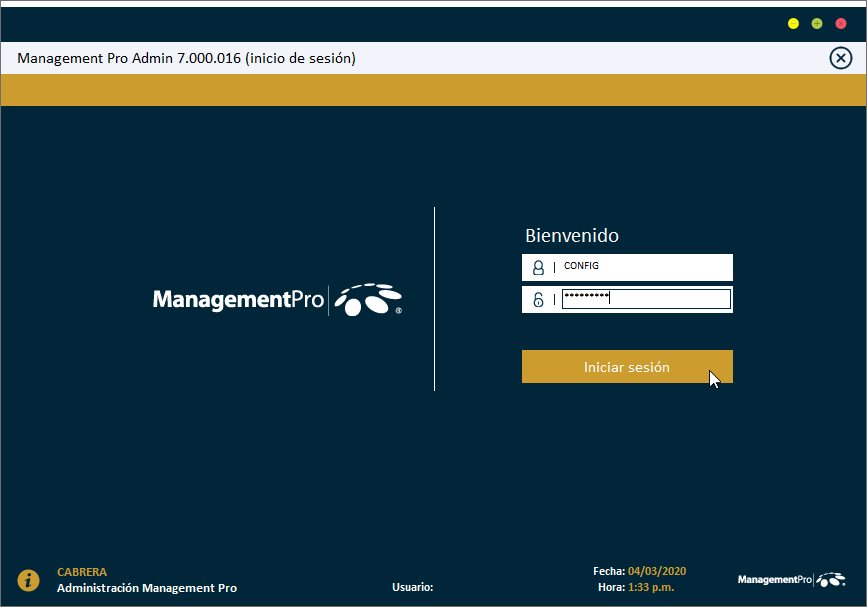Image resolution: width=867 pixels, height=607 pixels.
Task: Click the ManagementPro logo in footer corner
Action: (791, 579)
